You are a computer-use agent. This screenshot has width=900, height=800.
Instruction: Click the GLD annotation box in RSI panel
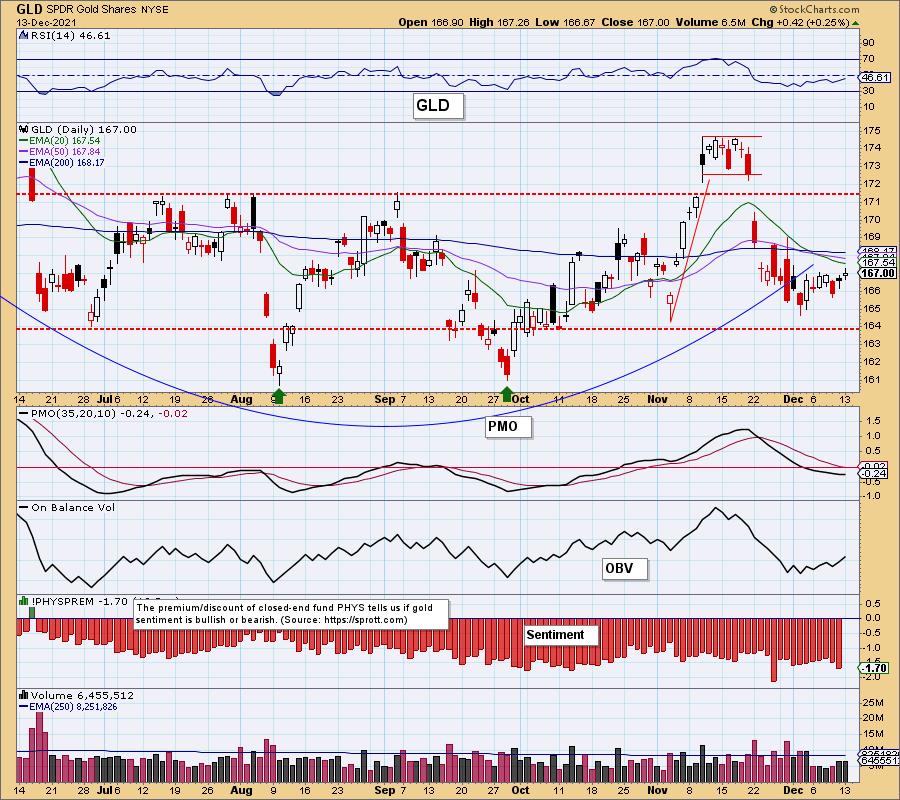point(438,106)
